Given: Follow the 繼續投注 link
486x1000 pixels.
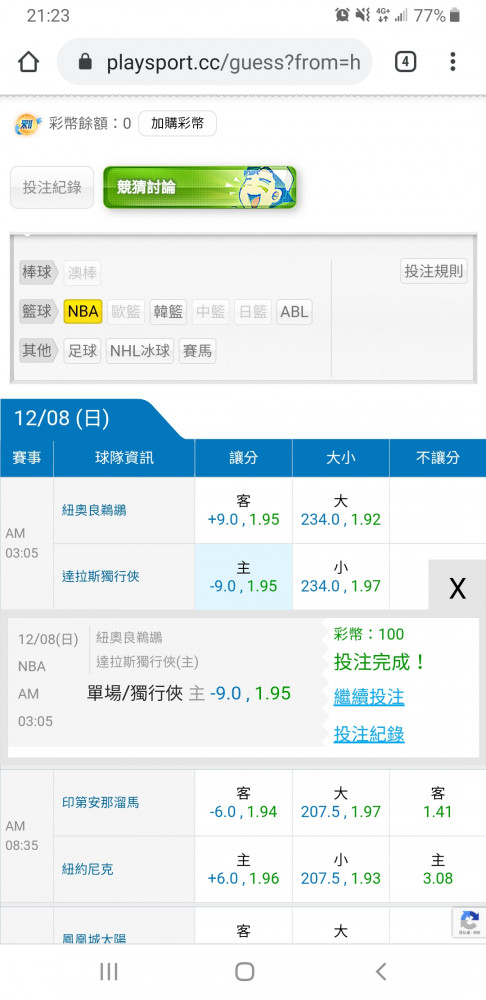Looking at the screenshot, I should (369, 696).
